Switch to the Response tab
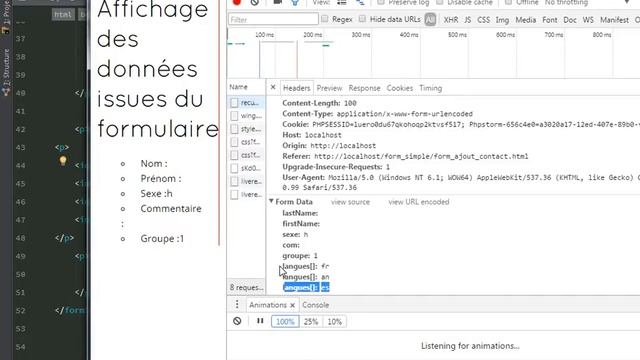Screen dimensions: 640x360 364,88
